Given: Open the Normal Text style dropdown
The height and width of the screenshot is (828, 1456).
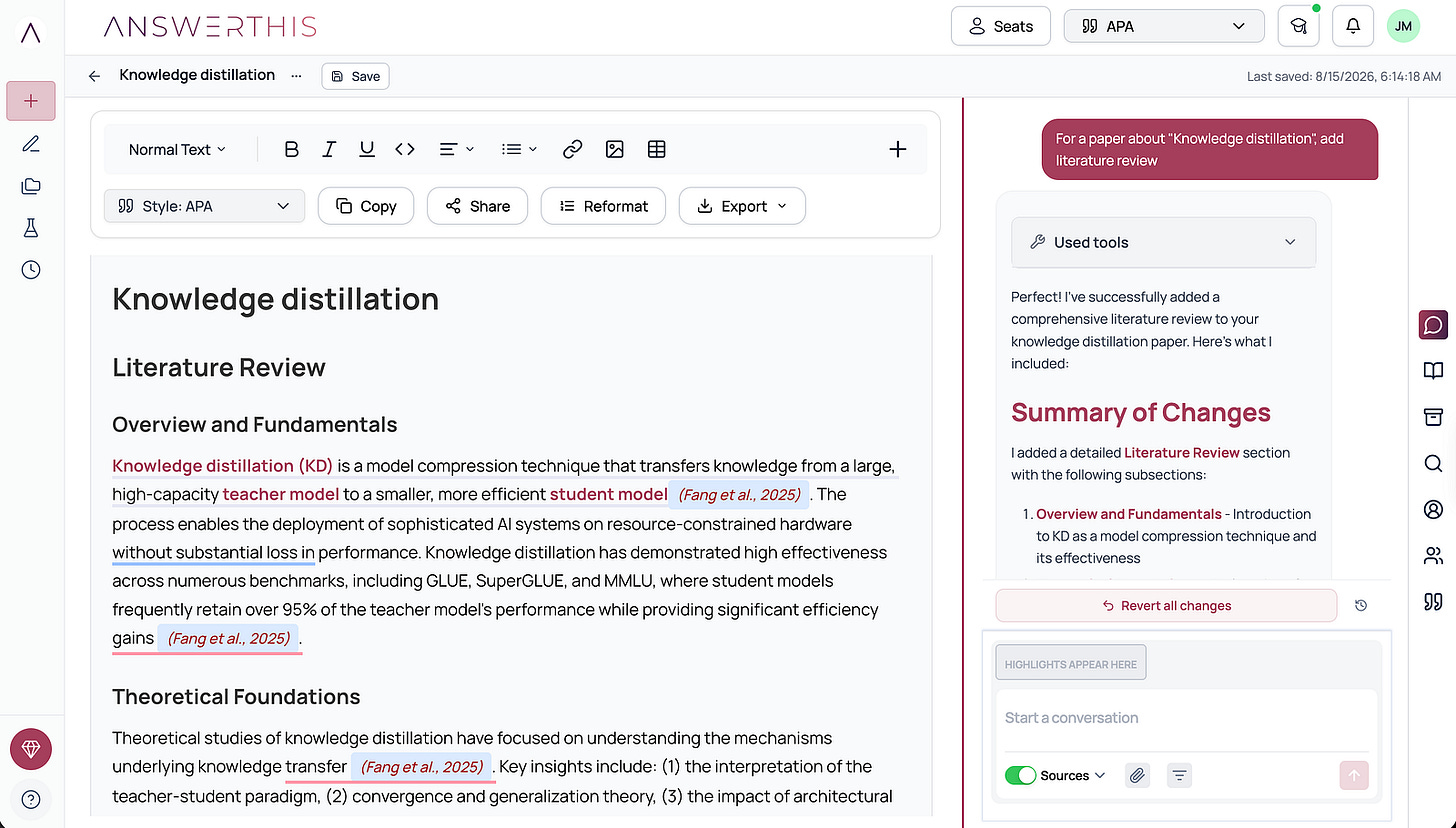Looking at the screenshot, I should click(177, 149).
